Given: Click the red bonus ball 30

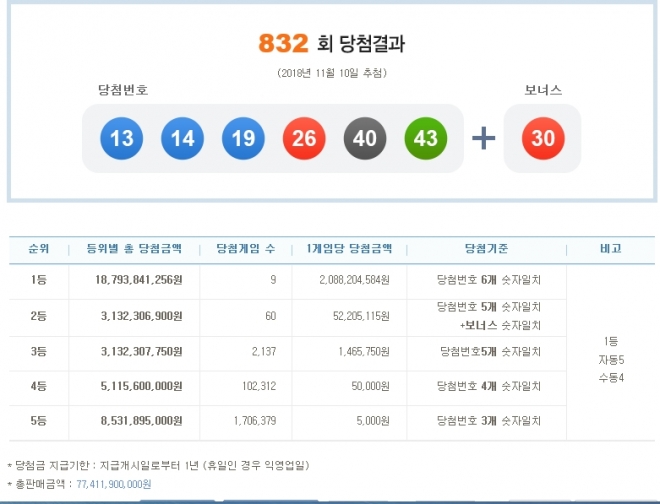Looking at the screenshot, I should click(x=543, y=138).
